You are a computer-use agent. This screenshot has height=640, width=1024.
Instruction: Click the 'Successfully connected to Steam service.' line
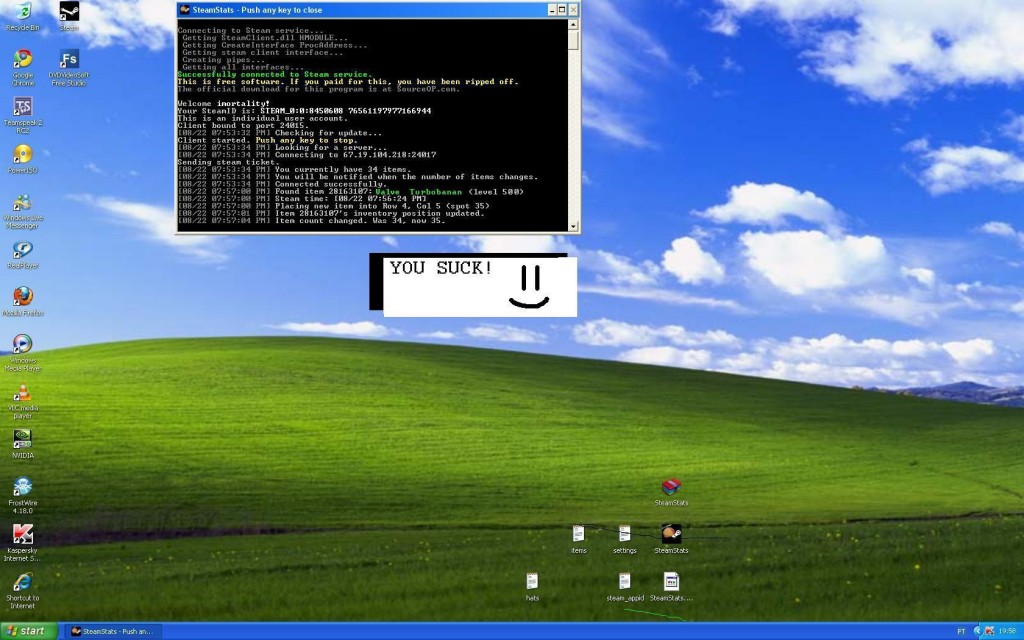pos(275,74)
